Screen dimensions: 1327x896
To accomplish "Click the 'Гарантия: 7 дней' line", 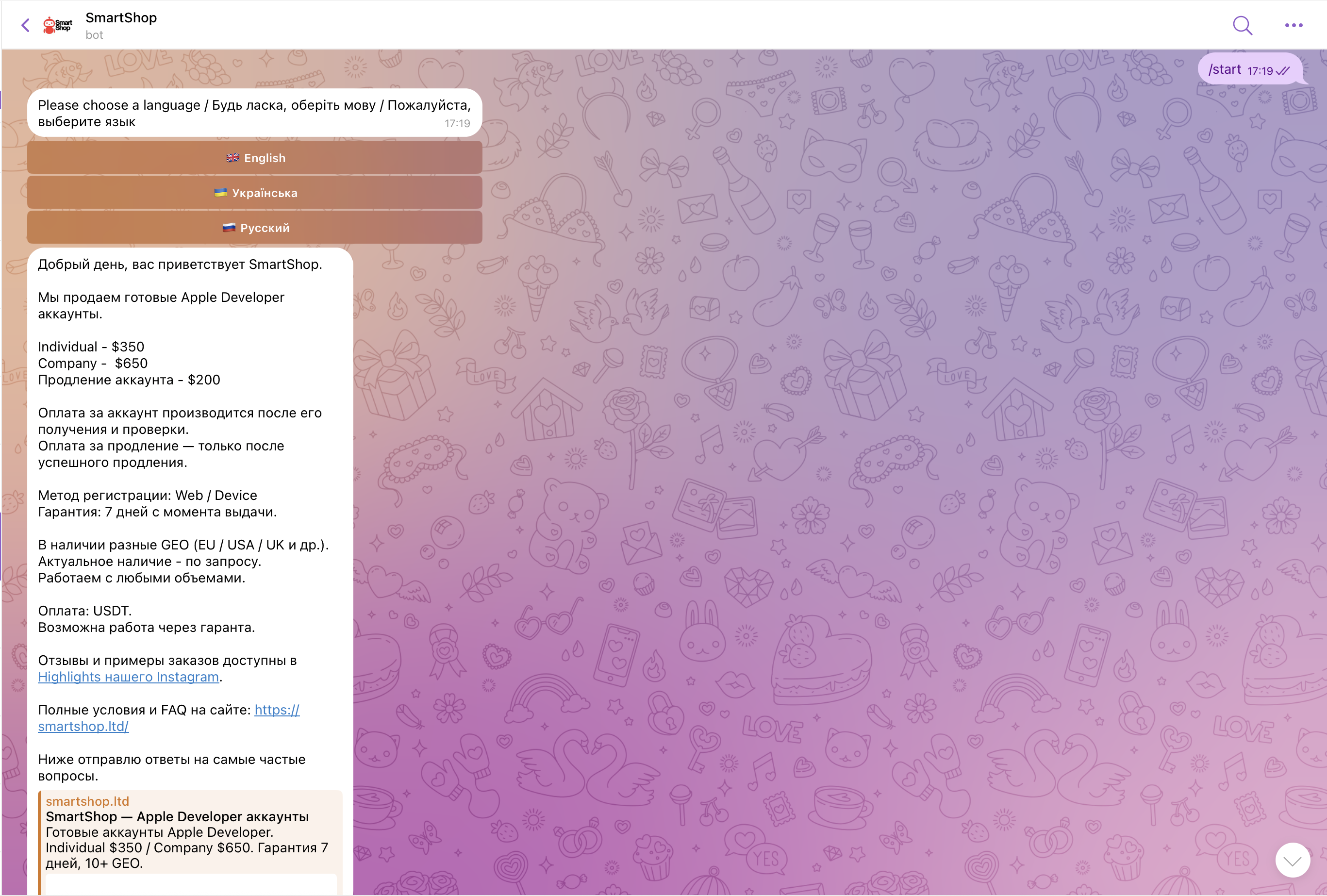I will tap(158, 512).
